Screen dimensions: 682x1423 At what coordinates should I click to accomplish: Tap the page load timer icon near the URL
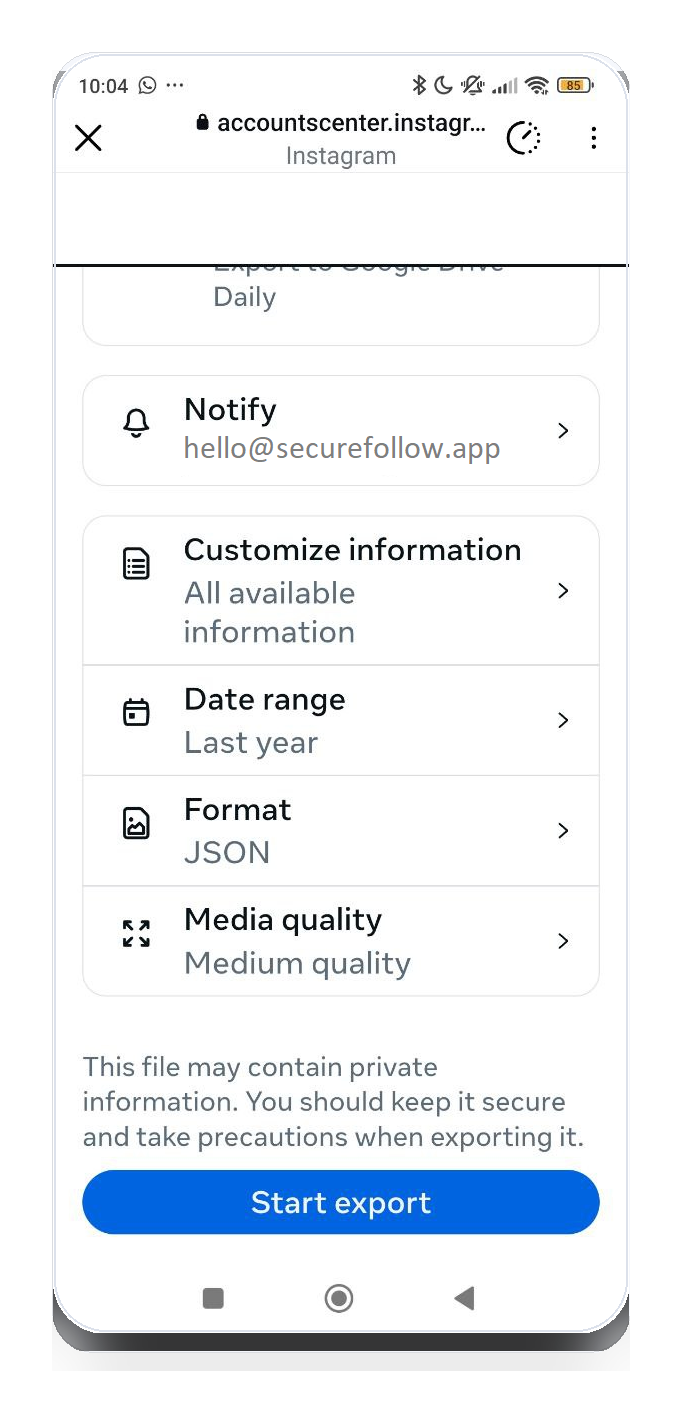click(x=523, y=137)
